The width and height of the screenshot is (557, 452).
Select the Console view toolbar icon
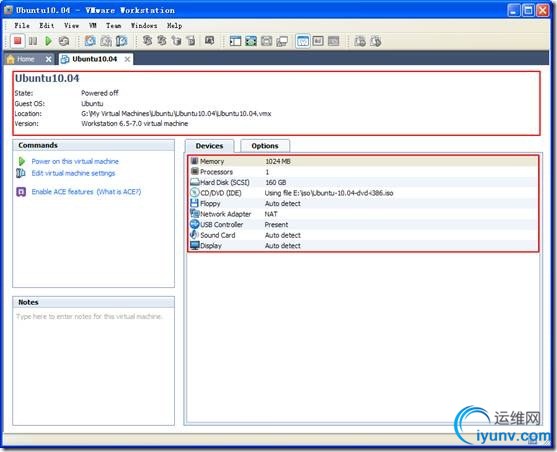point(333,41)
